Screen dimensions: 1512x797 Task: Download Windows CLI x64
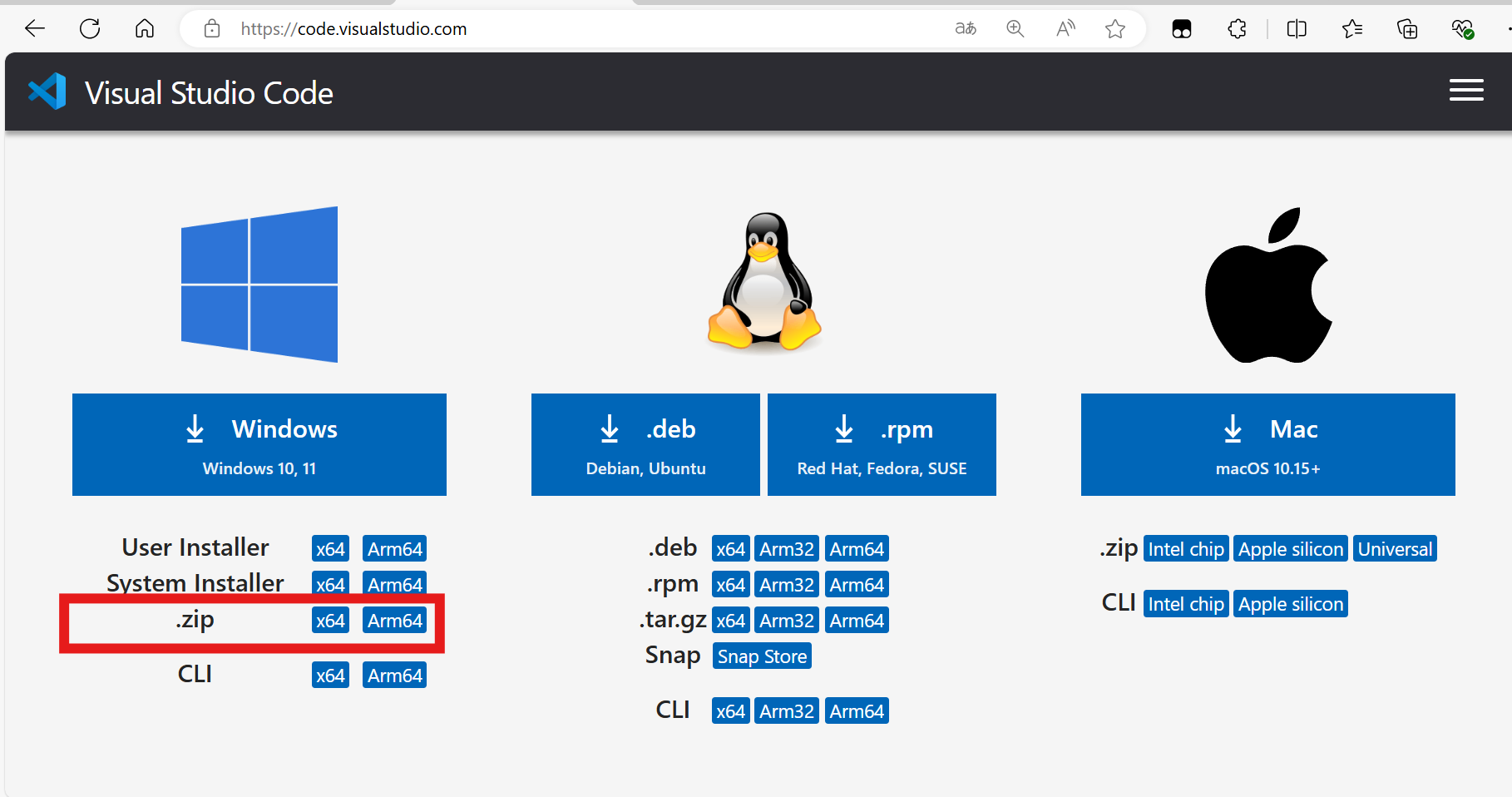[330, 676]
